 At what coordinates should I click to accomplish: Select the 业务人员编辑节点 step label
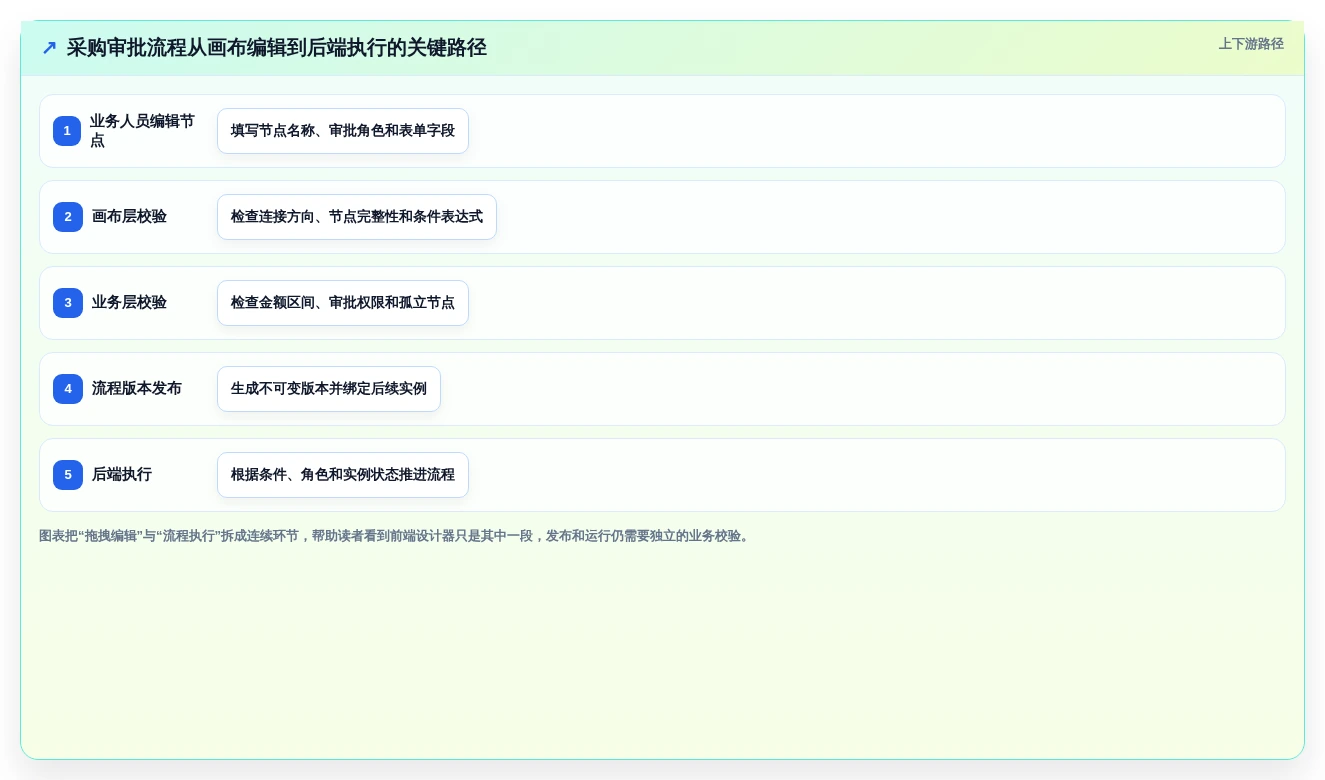pos(143,131)
